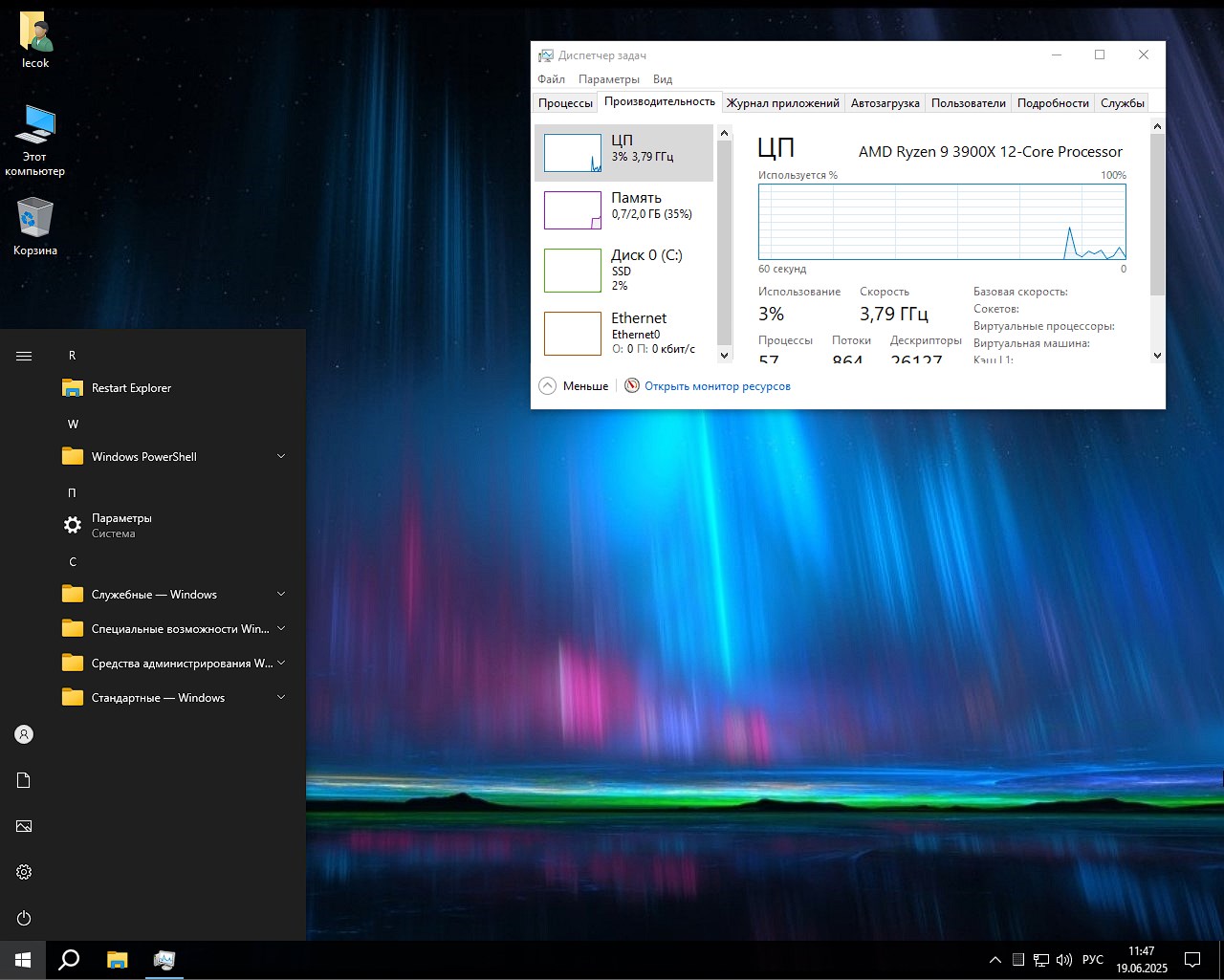
Task: Open File Explorer from the taskbar
Action: coord(117,960)
